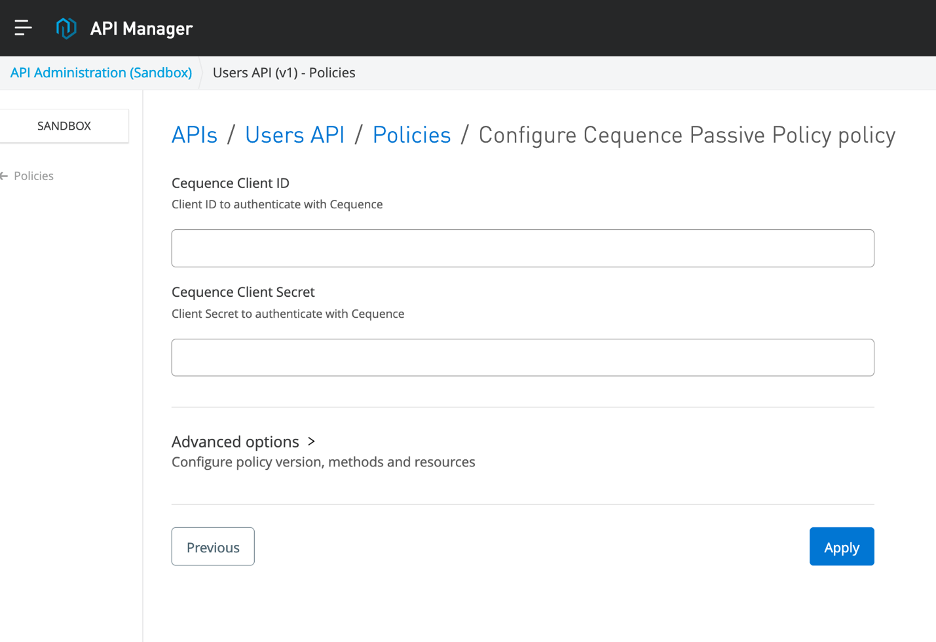Click the API Manager title text
The image size is (936, 642).
coord(141,29)
